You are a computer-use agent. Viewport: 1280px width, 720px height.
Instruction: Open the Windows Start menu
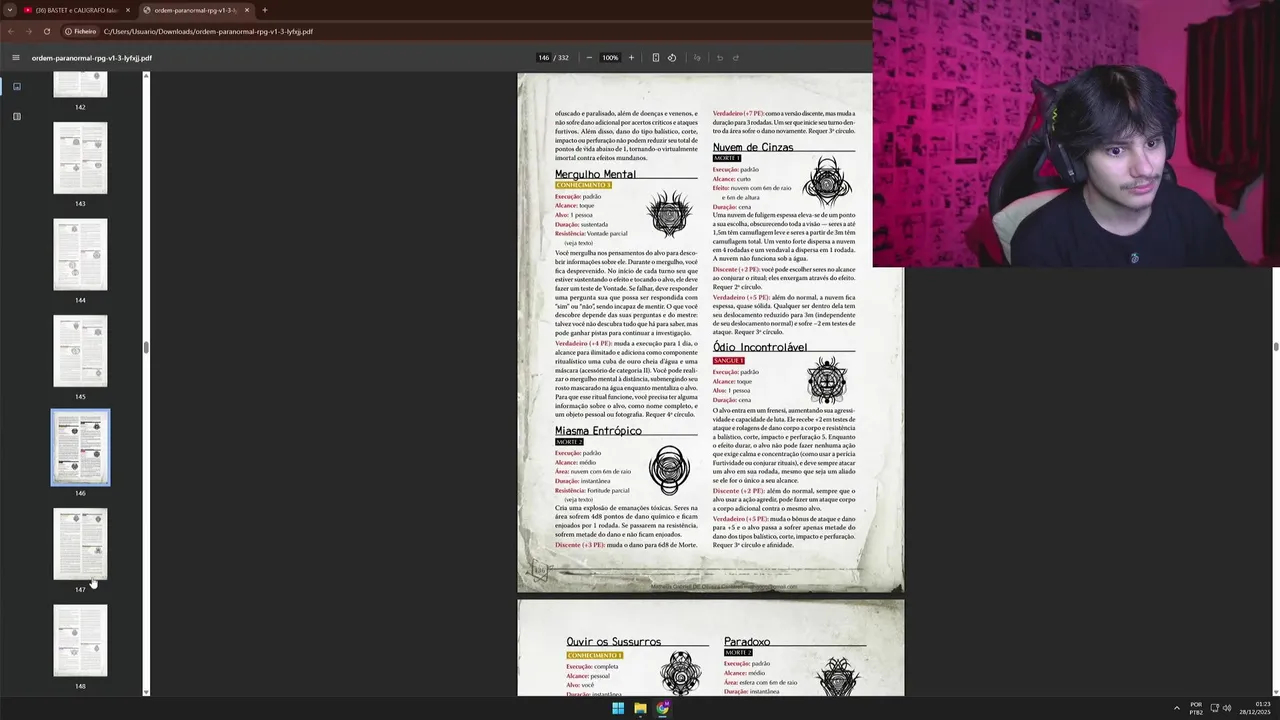coord(618,708)
